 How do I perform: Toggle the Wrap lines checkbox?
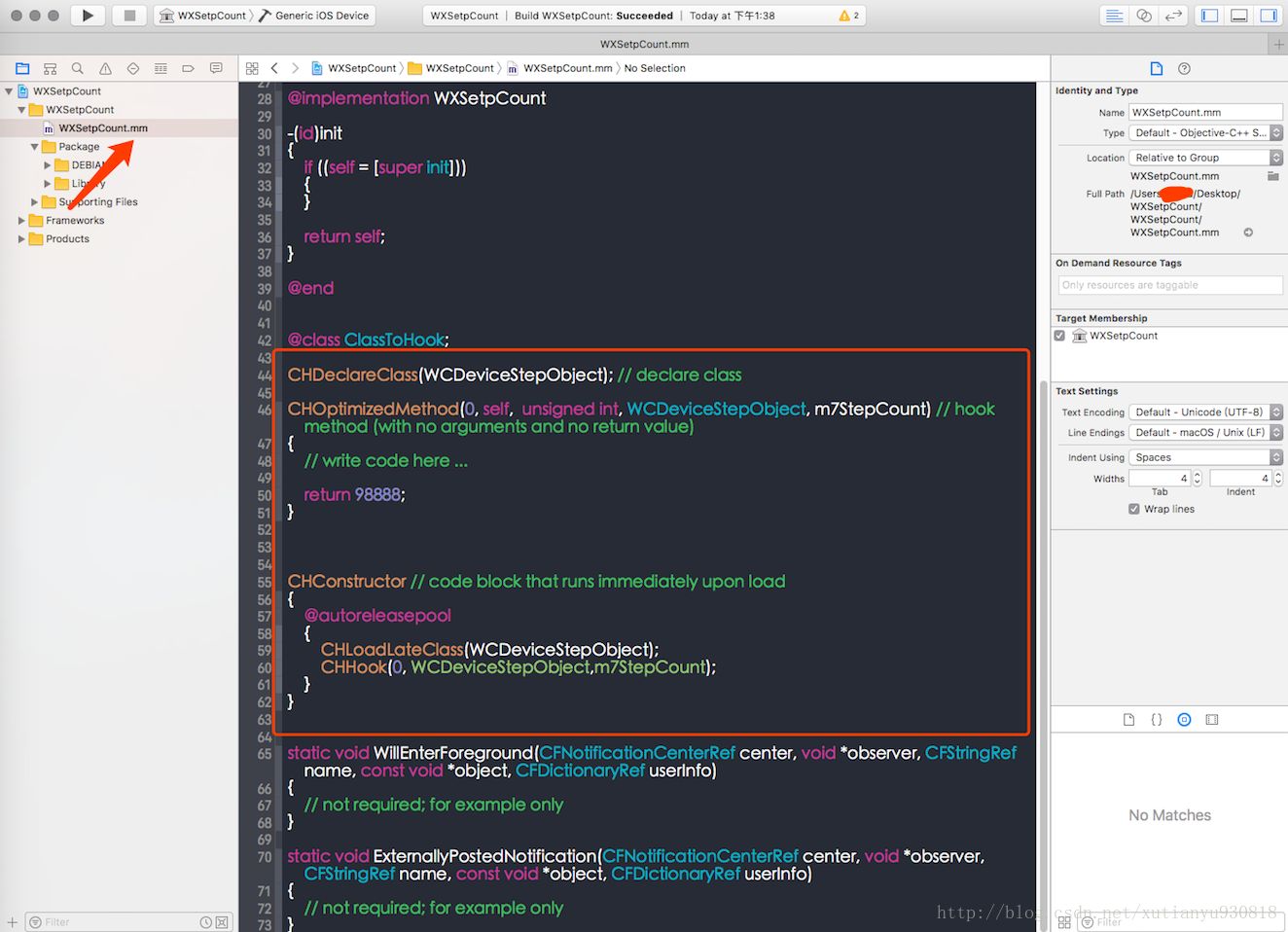1134,509
